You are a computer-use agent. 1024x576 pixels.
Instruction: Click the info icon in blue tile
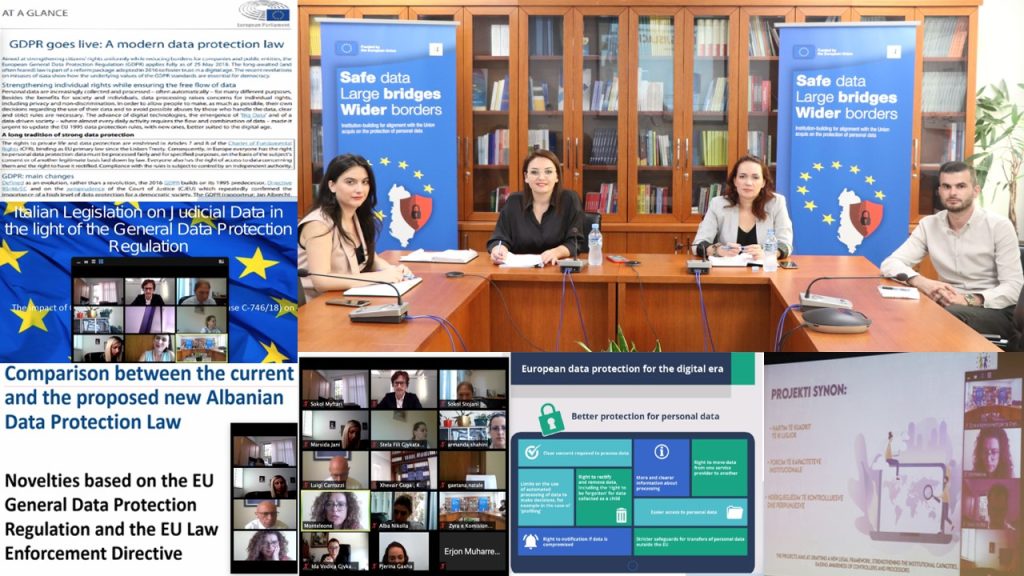(661, 452)
